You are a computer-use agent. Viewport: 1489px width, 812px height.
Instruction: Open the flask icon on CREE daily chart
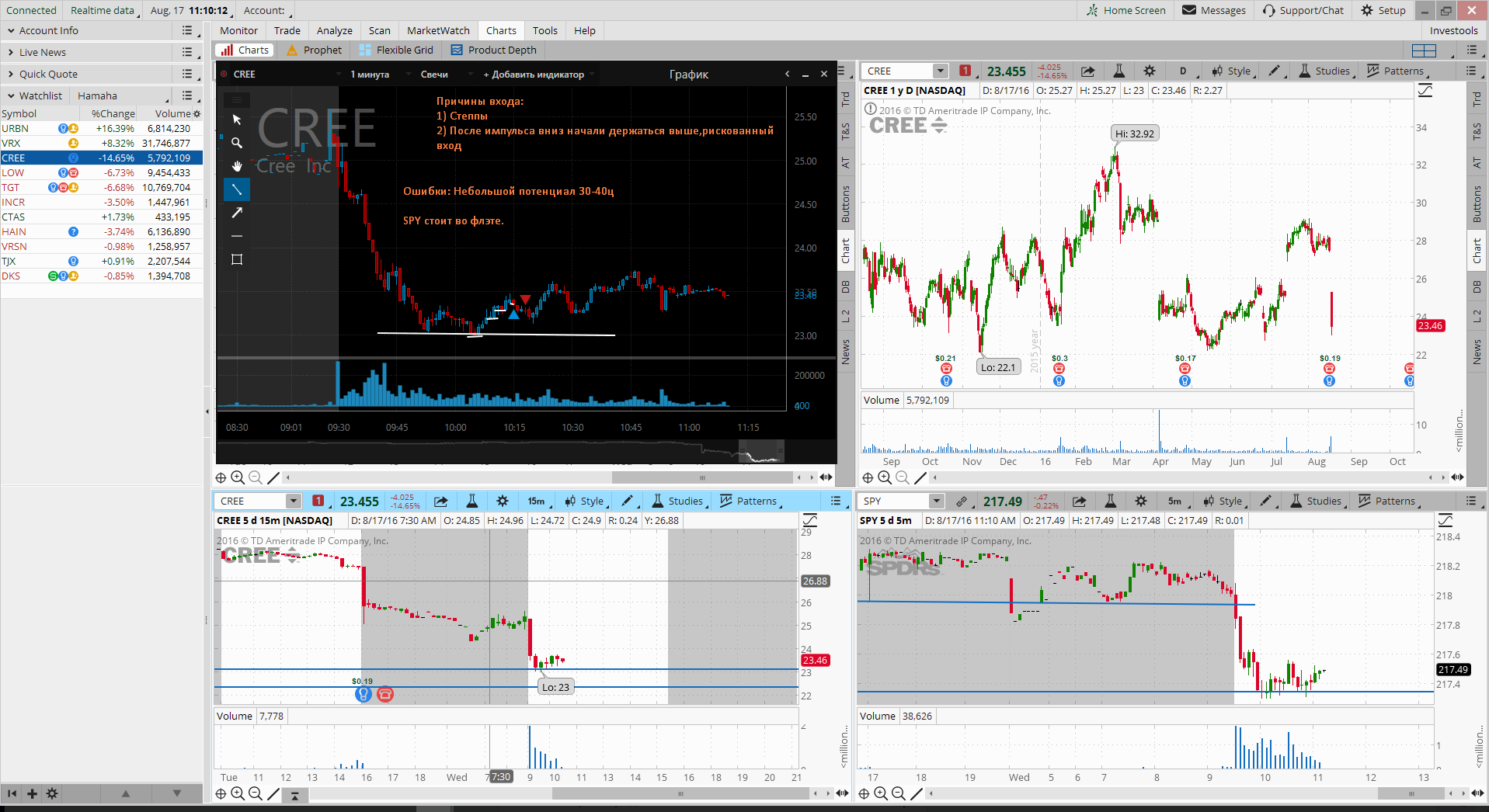1118,71
